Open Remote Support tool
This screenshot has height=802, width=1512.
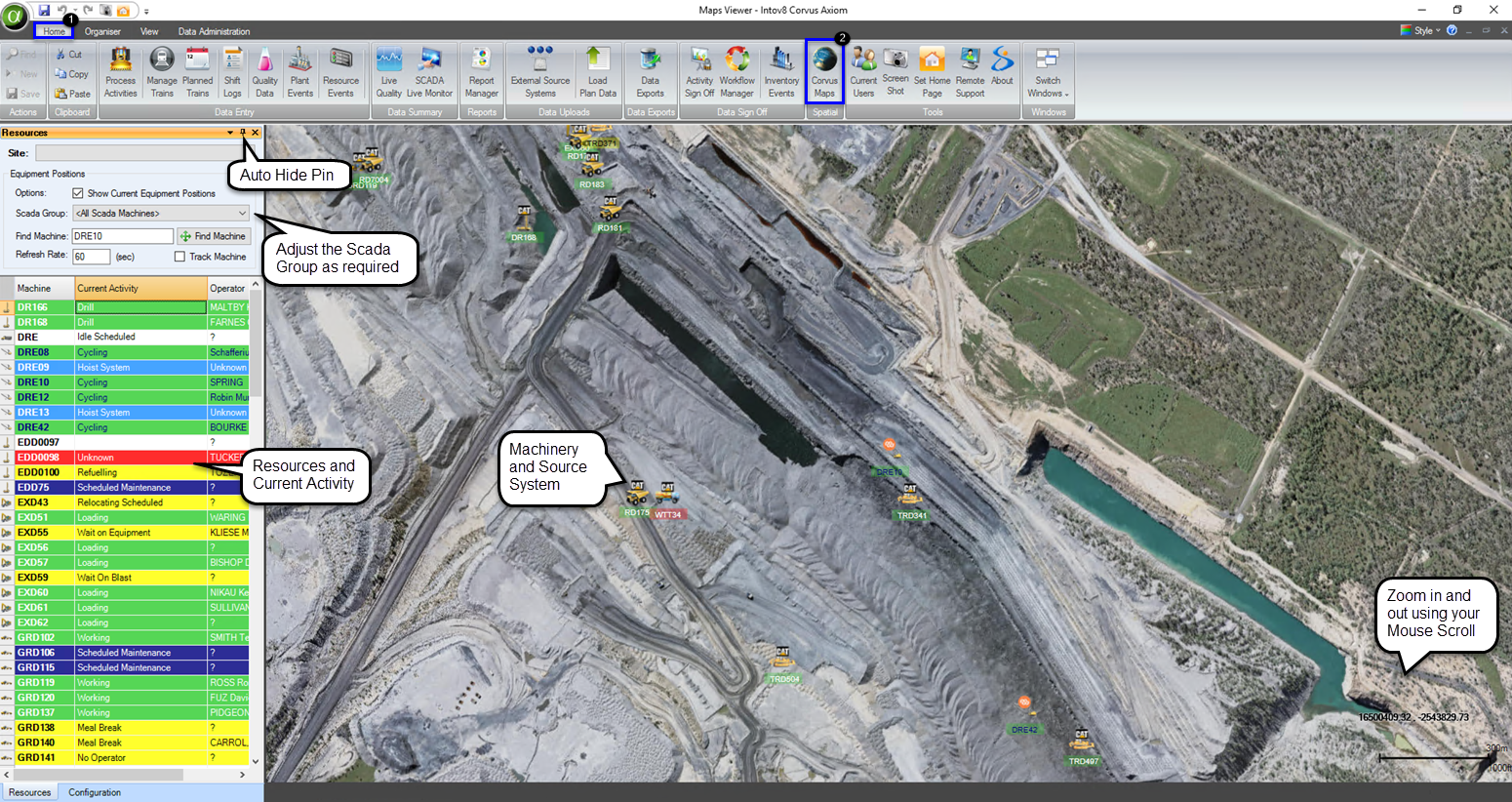coord(970,72)
